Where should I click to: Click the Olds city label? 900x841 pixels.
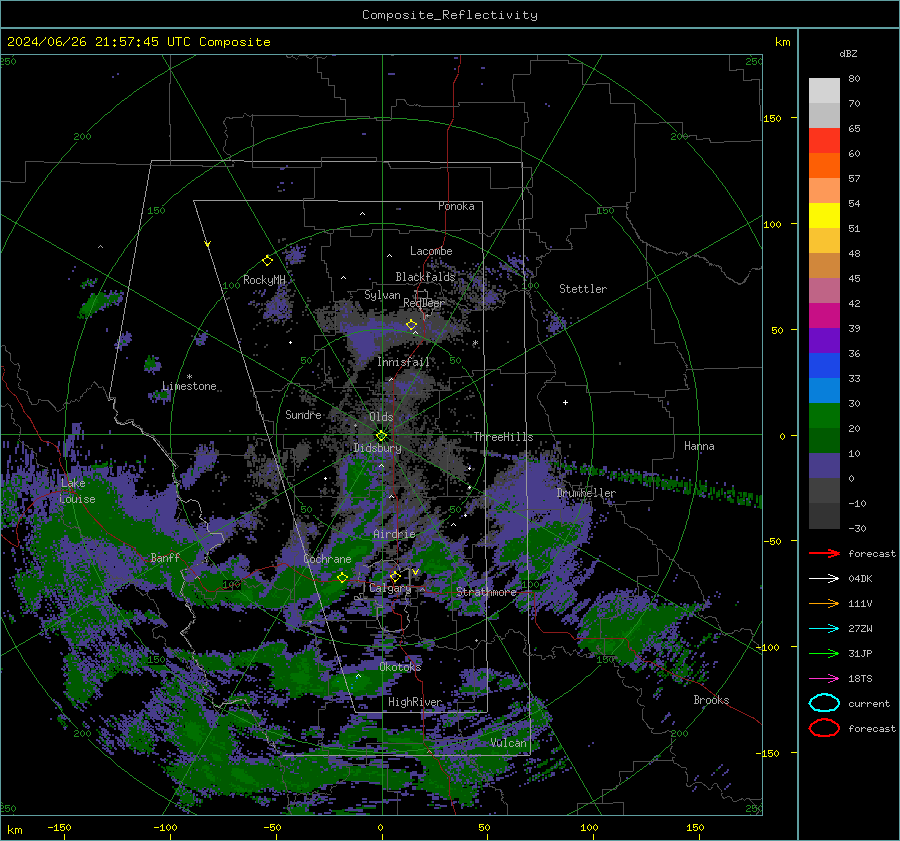coord(381,417)
